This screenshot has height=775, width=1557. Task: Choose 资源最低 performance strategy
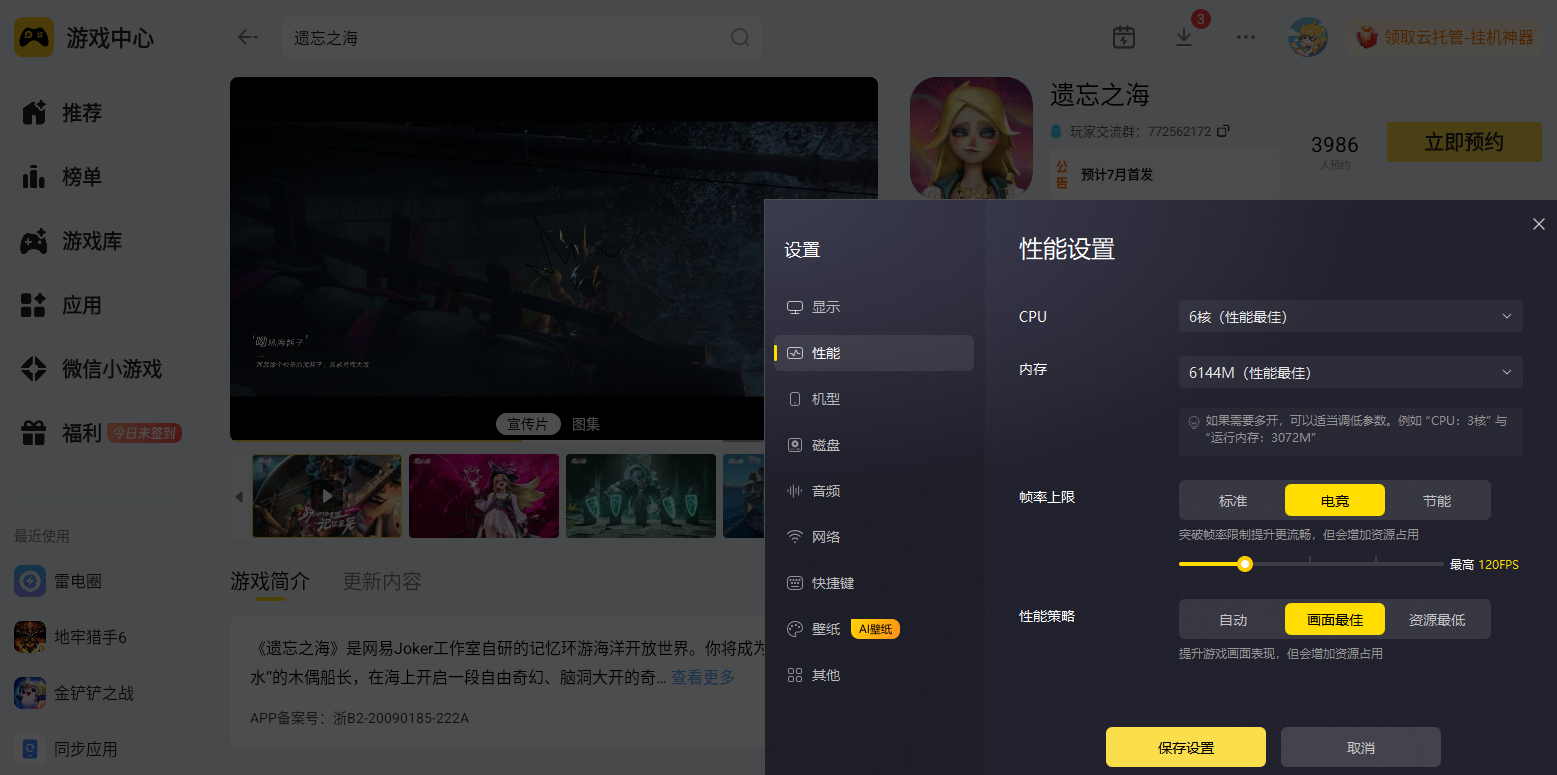(1437, 619)
